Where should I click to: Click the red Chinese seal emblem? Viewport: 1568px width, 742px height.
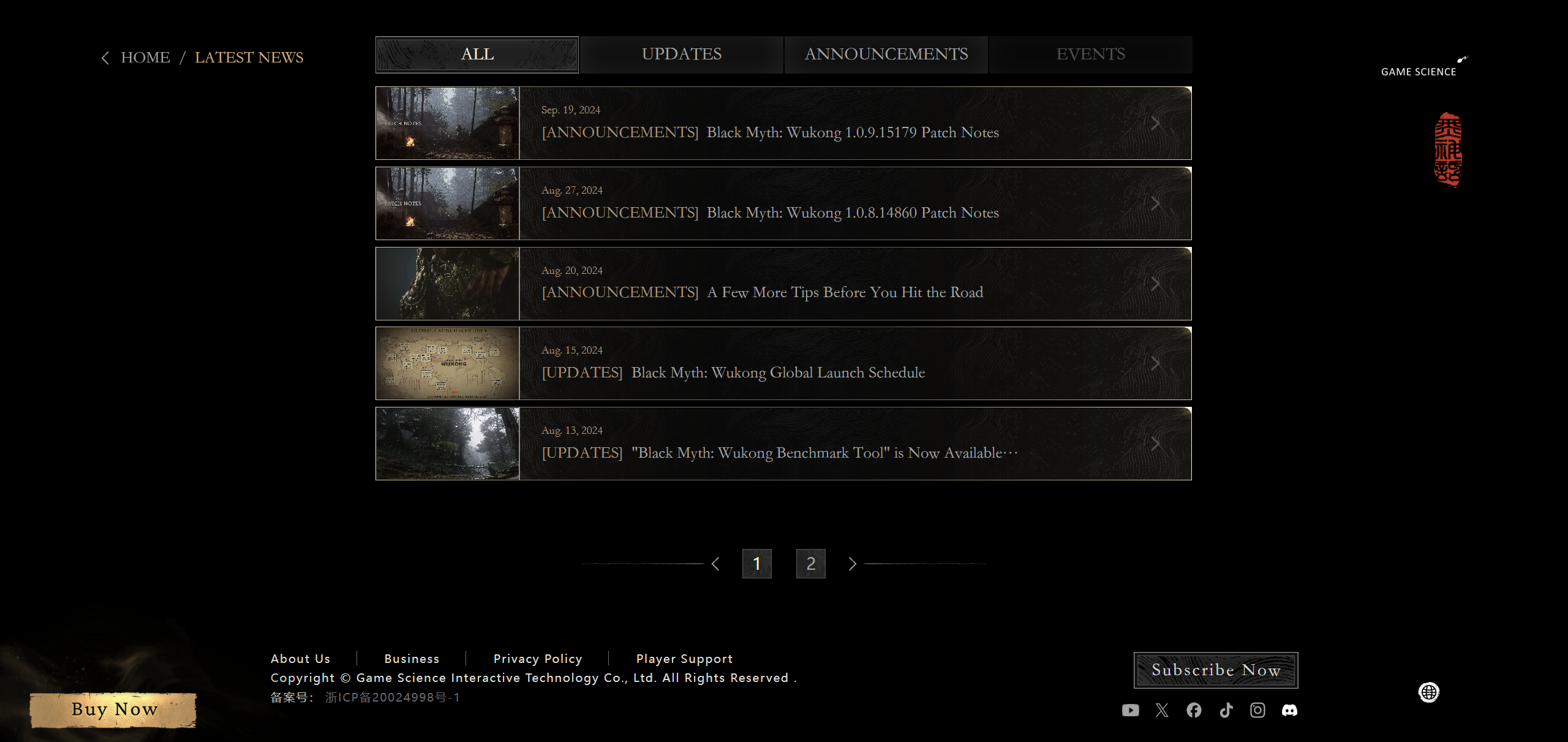(x=1448, y=150)
